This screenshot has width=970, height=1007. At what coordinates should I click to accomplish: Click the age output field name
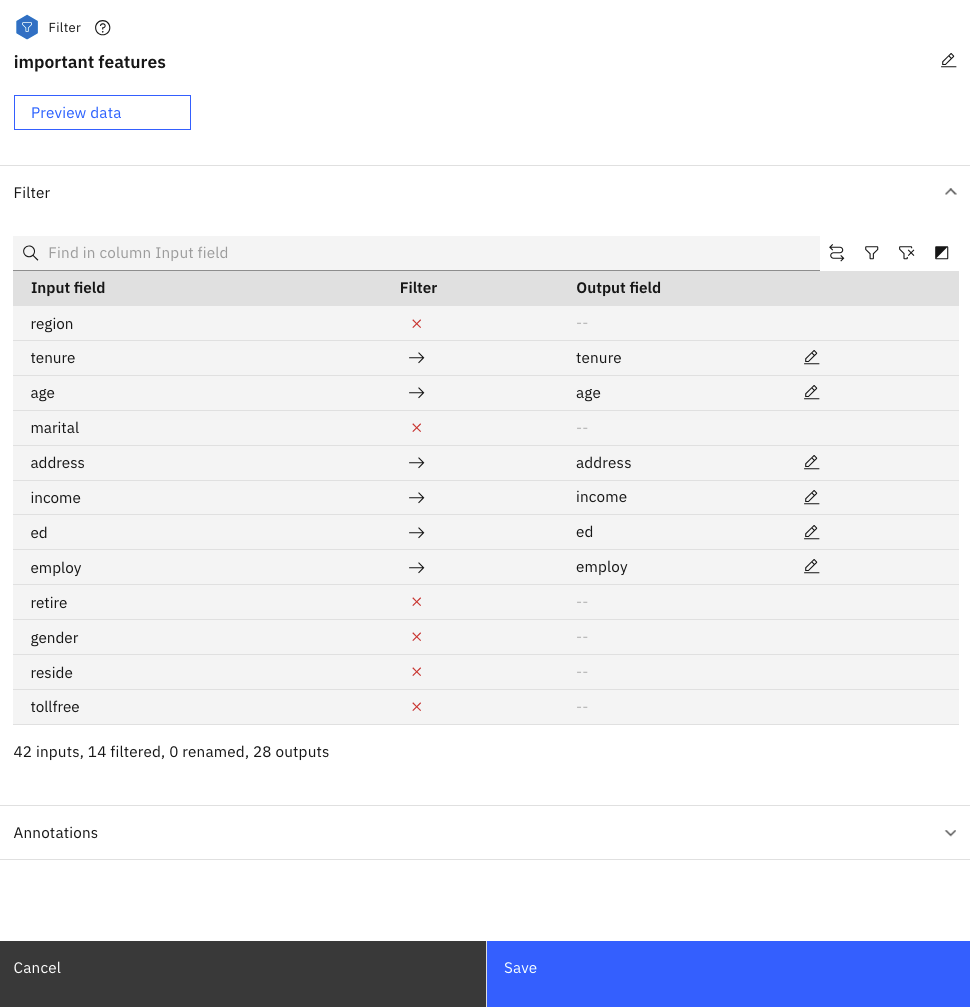pyautogui.click(x=588, y=392)
